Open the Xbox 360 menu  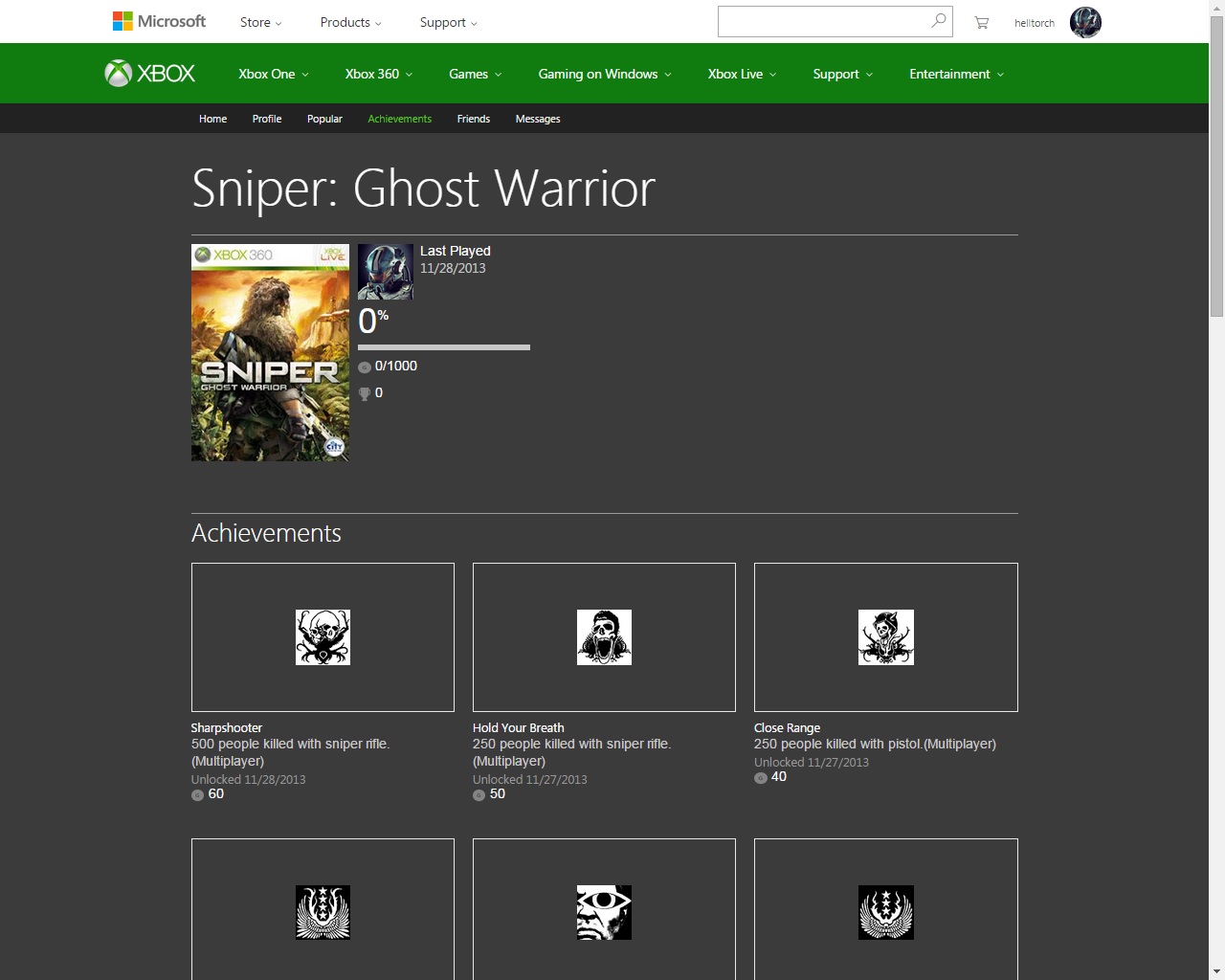[x=379, y=74]
